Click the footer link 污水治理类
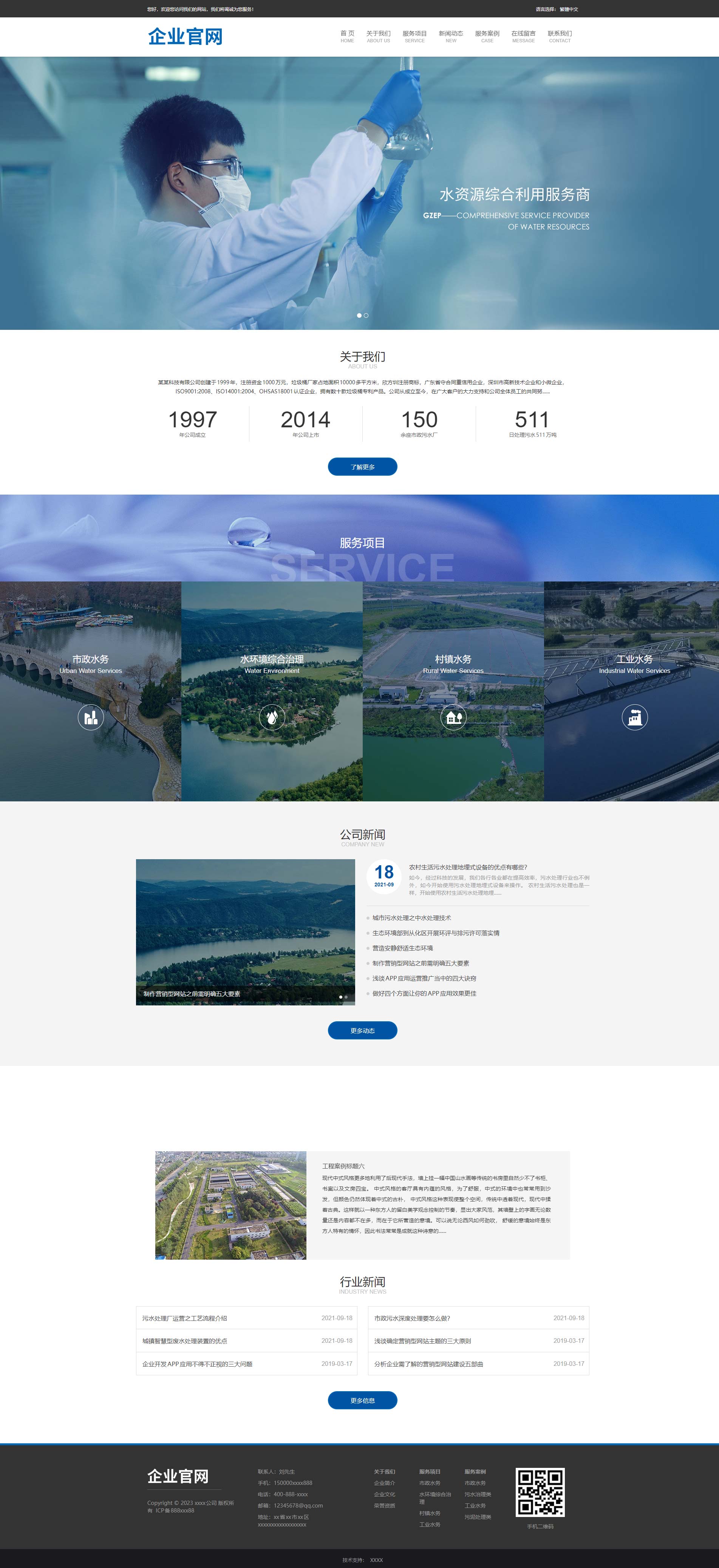The height and width of the screenshot is (1568, 719). tap(478, 1494)
